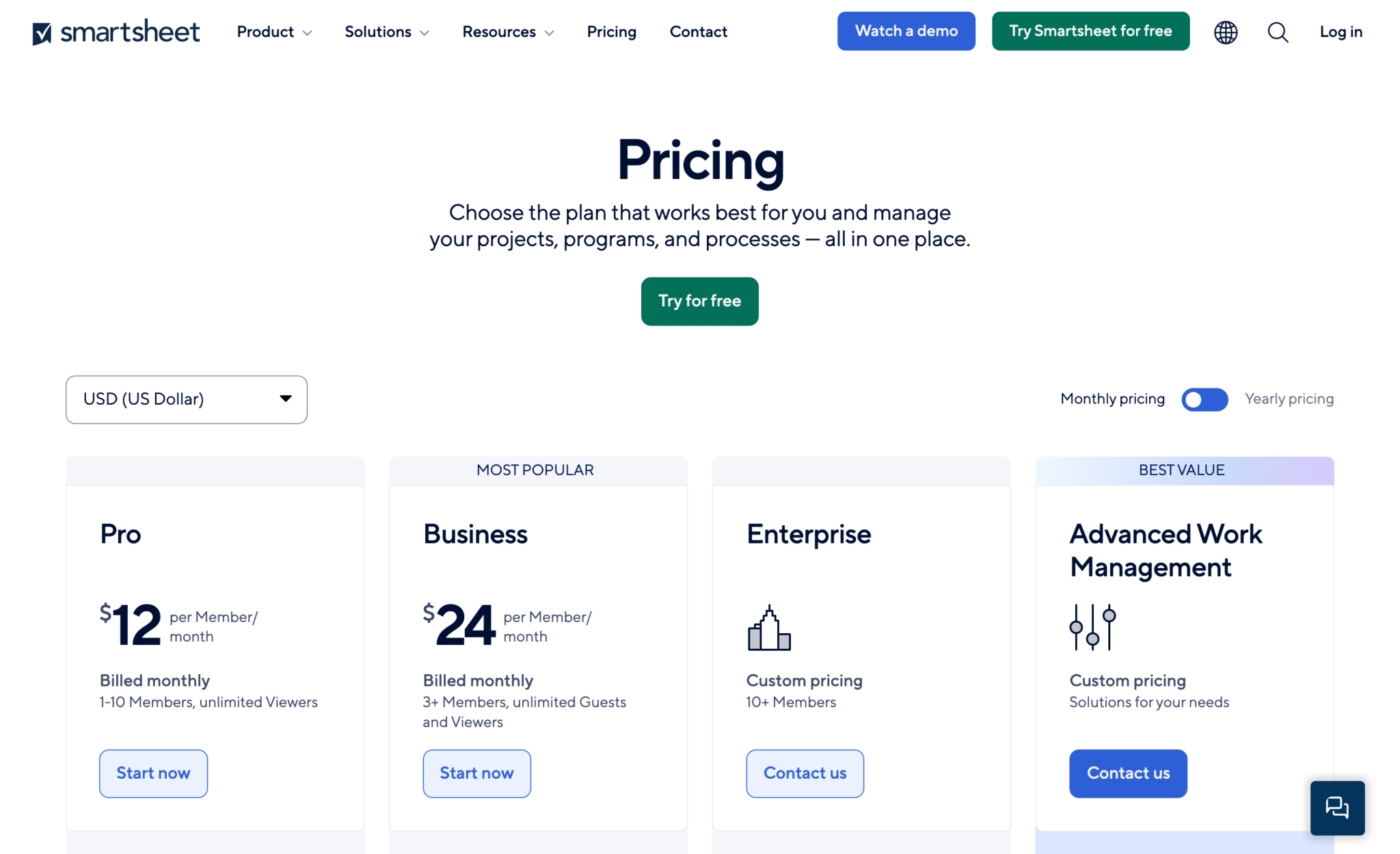Open site search magnifier icon

(1278, 32)
